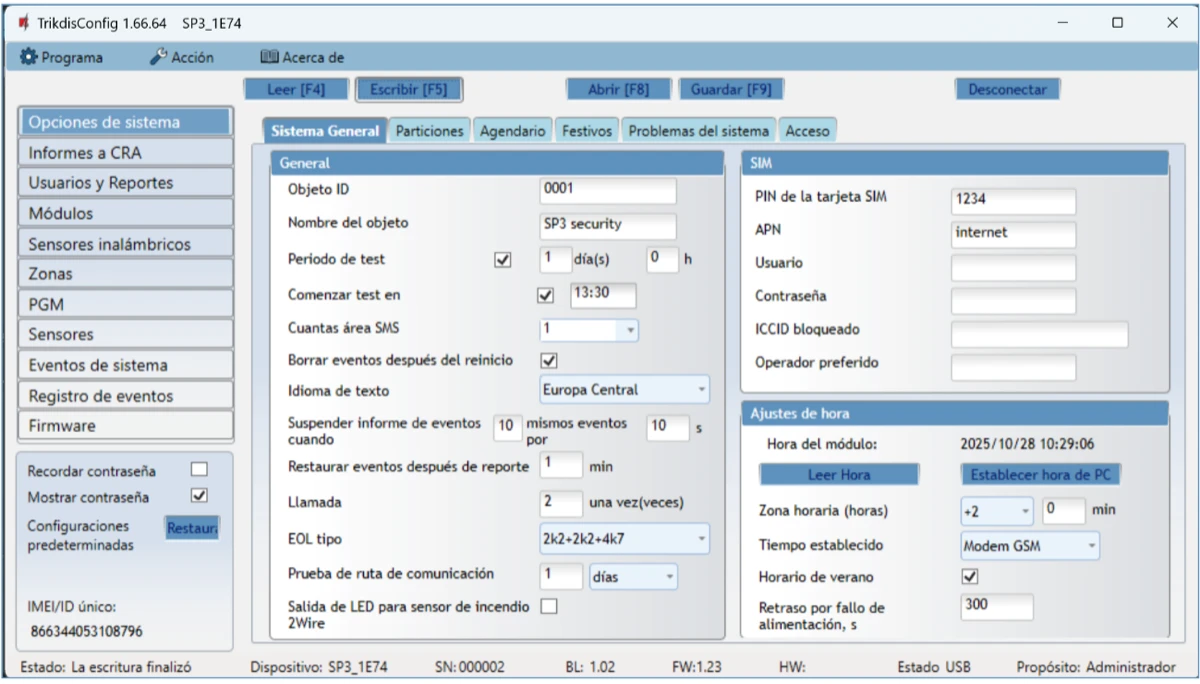Toggle the Periodo de test checkbox

[x=503, y=259]
